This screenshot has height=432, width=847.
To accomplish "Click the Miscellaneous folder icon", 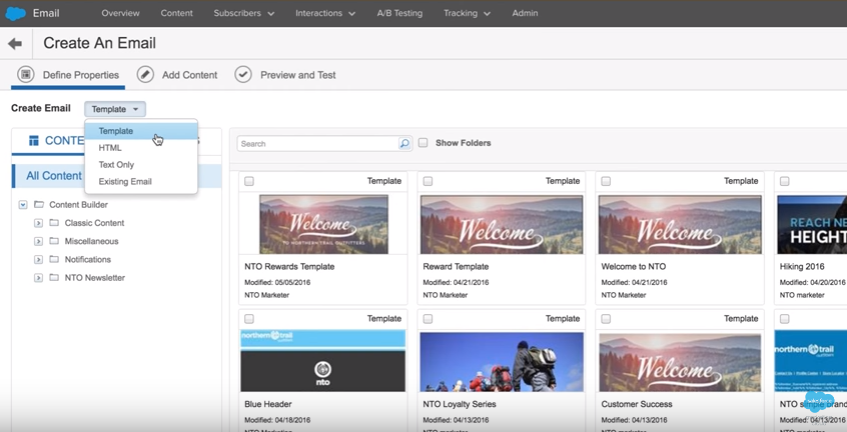I will 54,241.
